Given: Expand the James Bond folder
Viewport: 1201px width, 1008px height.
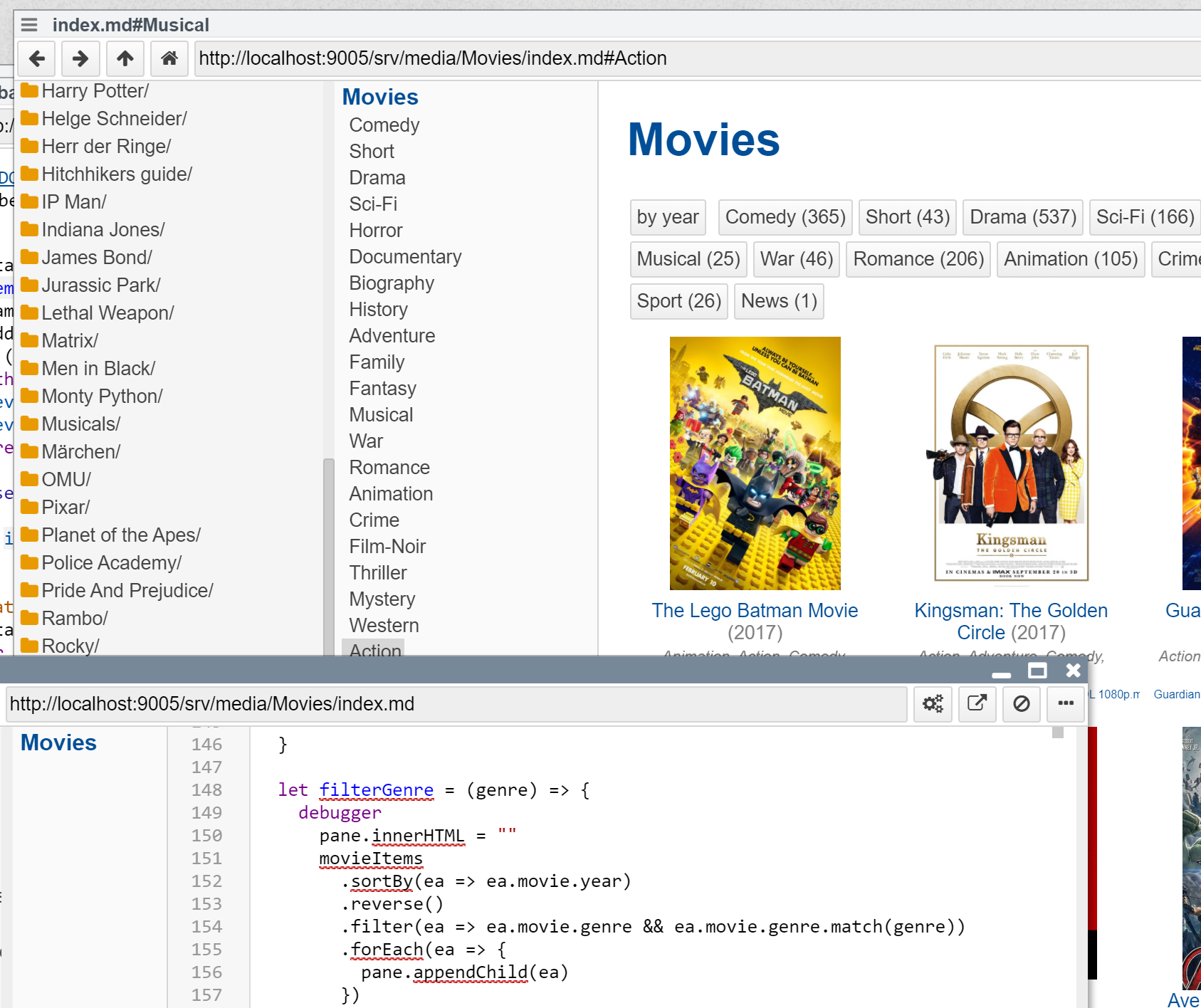Looking at the screenshot, I should click(x=96, y=257).
